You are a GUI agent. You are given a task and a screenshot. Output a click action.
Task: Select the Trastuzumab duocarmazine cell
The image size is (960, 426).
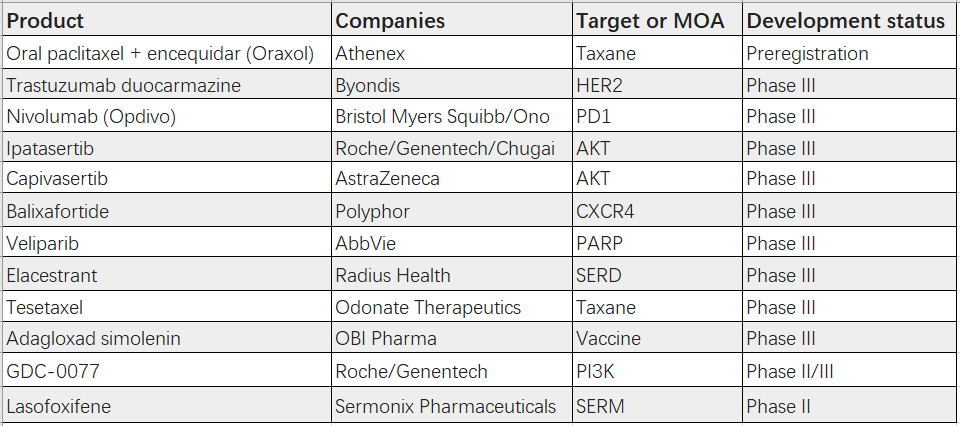pyautogui.click(x=124, y=85)
